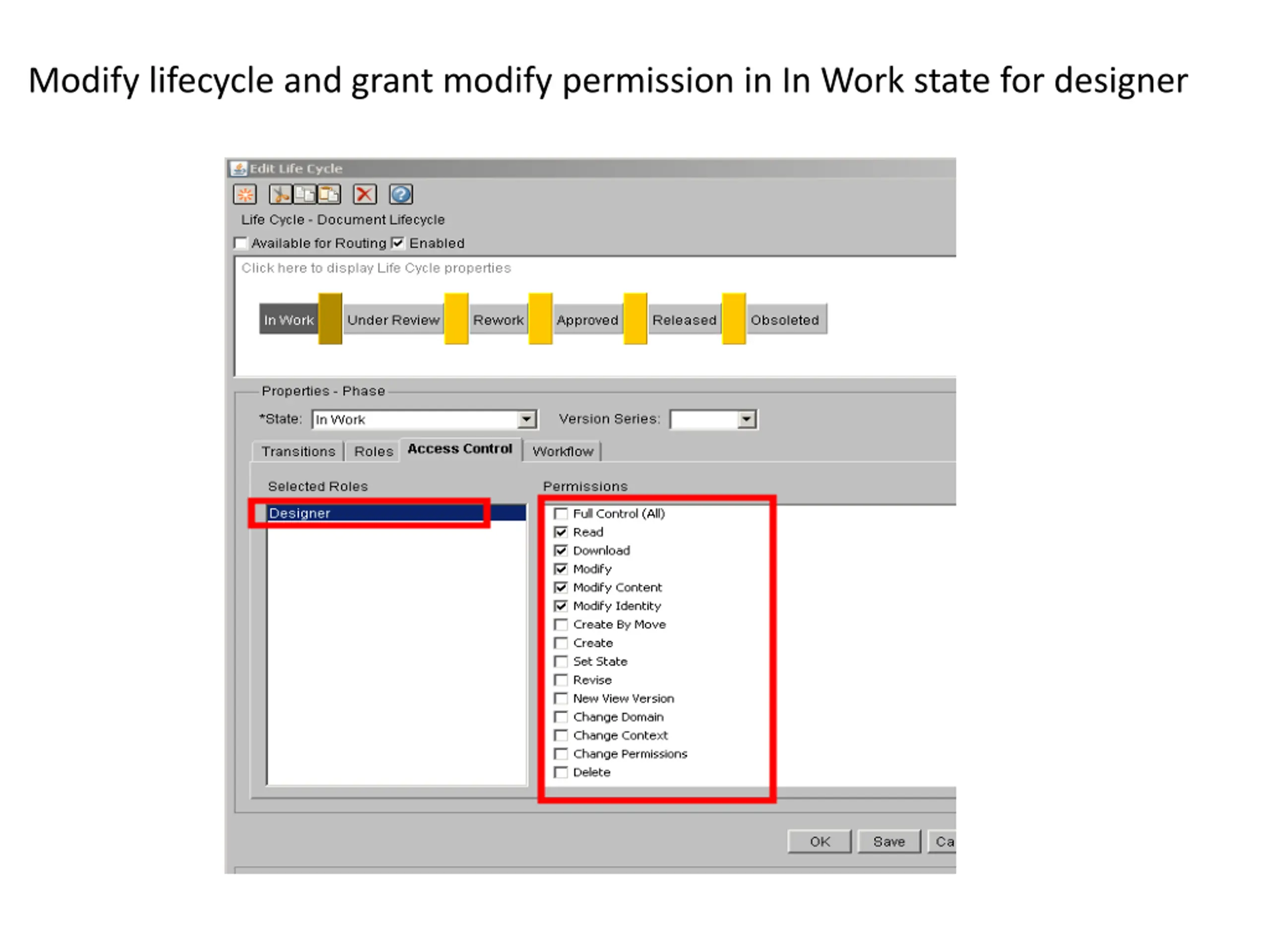
Task: Check the Change Permissions permission
Action: click(561, 754)
